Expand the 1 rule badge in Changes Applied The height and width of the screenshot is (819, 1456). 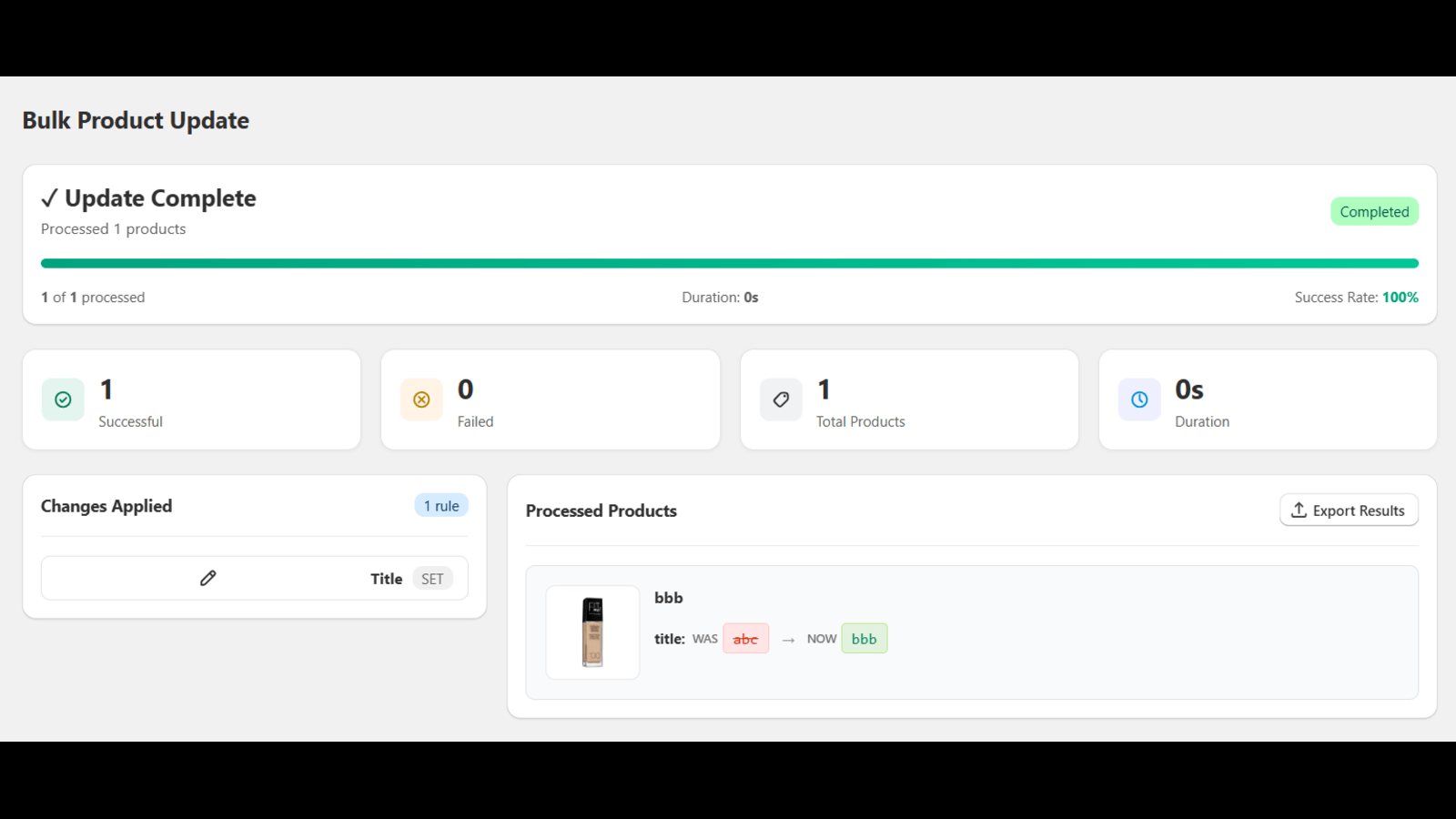[x=440, y=505]
